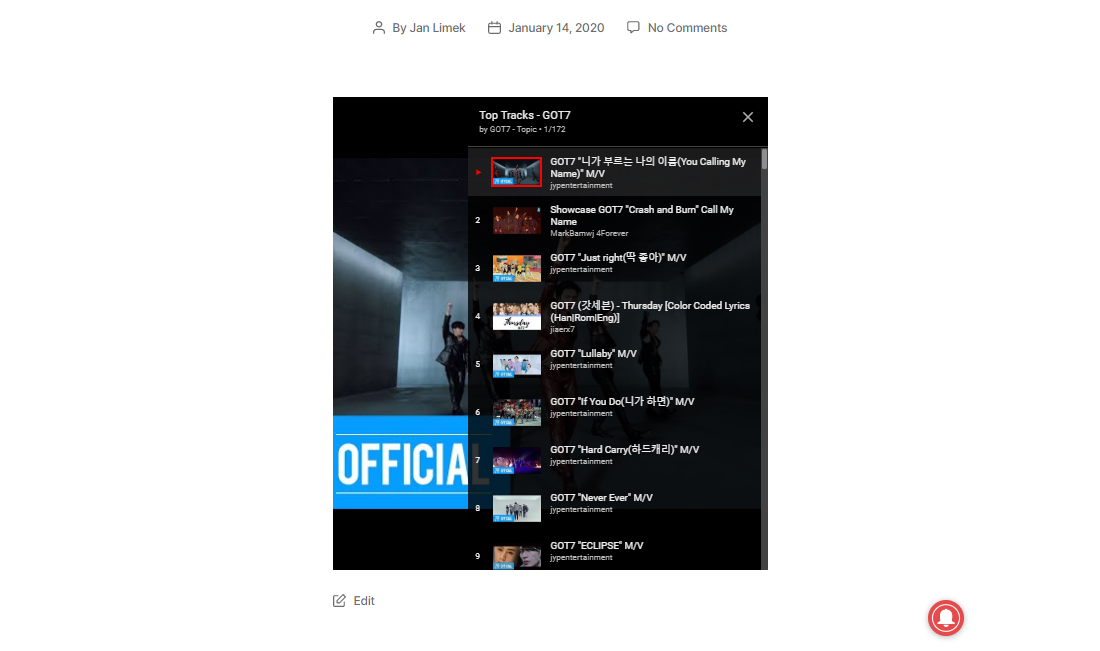Play GOT7 Hard Carry M/V
This screenshot has width=1100, height=651.
point(624,450)
